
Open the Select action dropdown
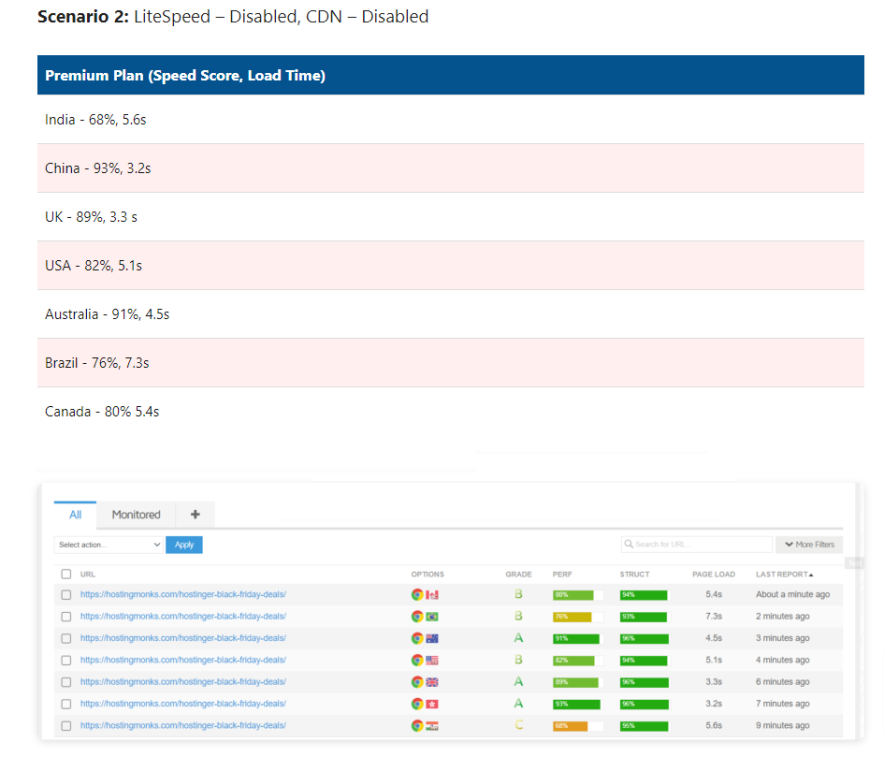pyautogui.click(x=107, y=544)
